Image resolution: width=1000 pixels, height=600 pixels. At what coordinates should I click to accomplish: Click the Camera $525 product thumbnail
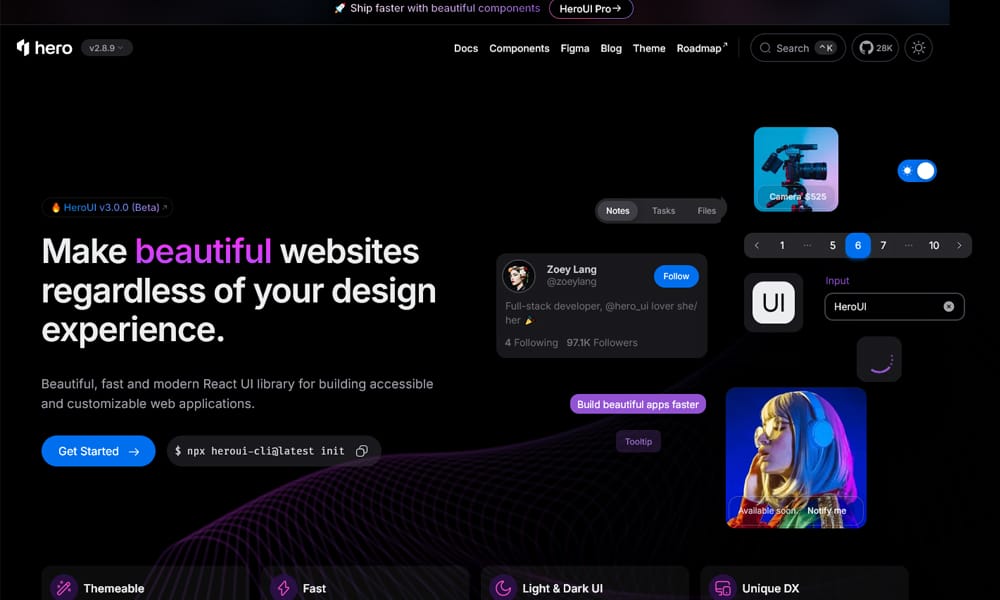click(x=796, y=168)
